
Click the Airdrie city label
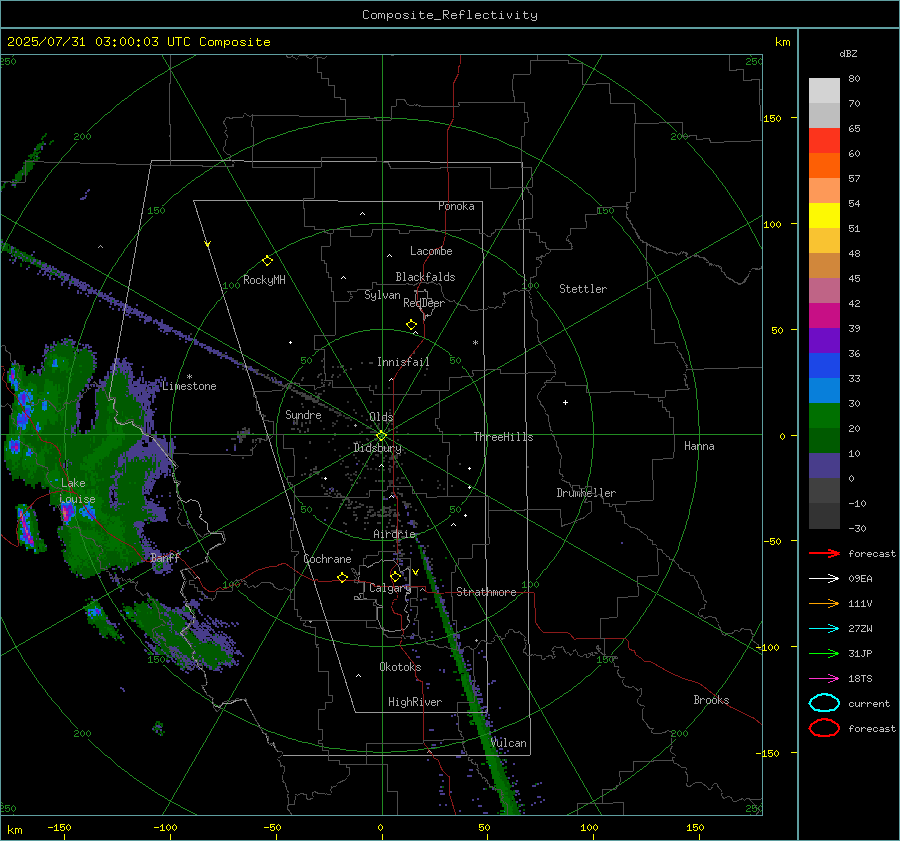click(x=394, y=534)
